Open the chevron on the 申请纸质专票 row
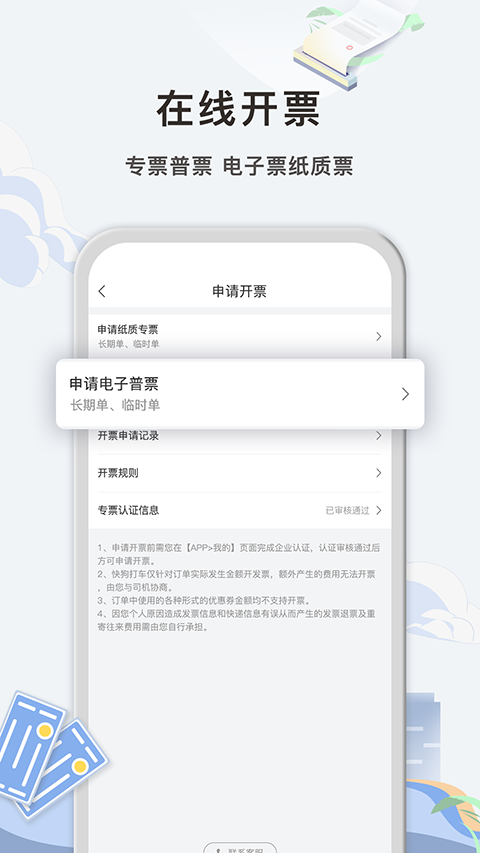This screenshot has width=480, height=853. pyautogui.click(x=379, y=337)
